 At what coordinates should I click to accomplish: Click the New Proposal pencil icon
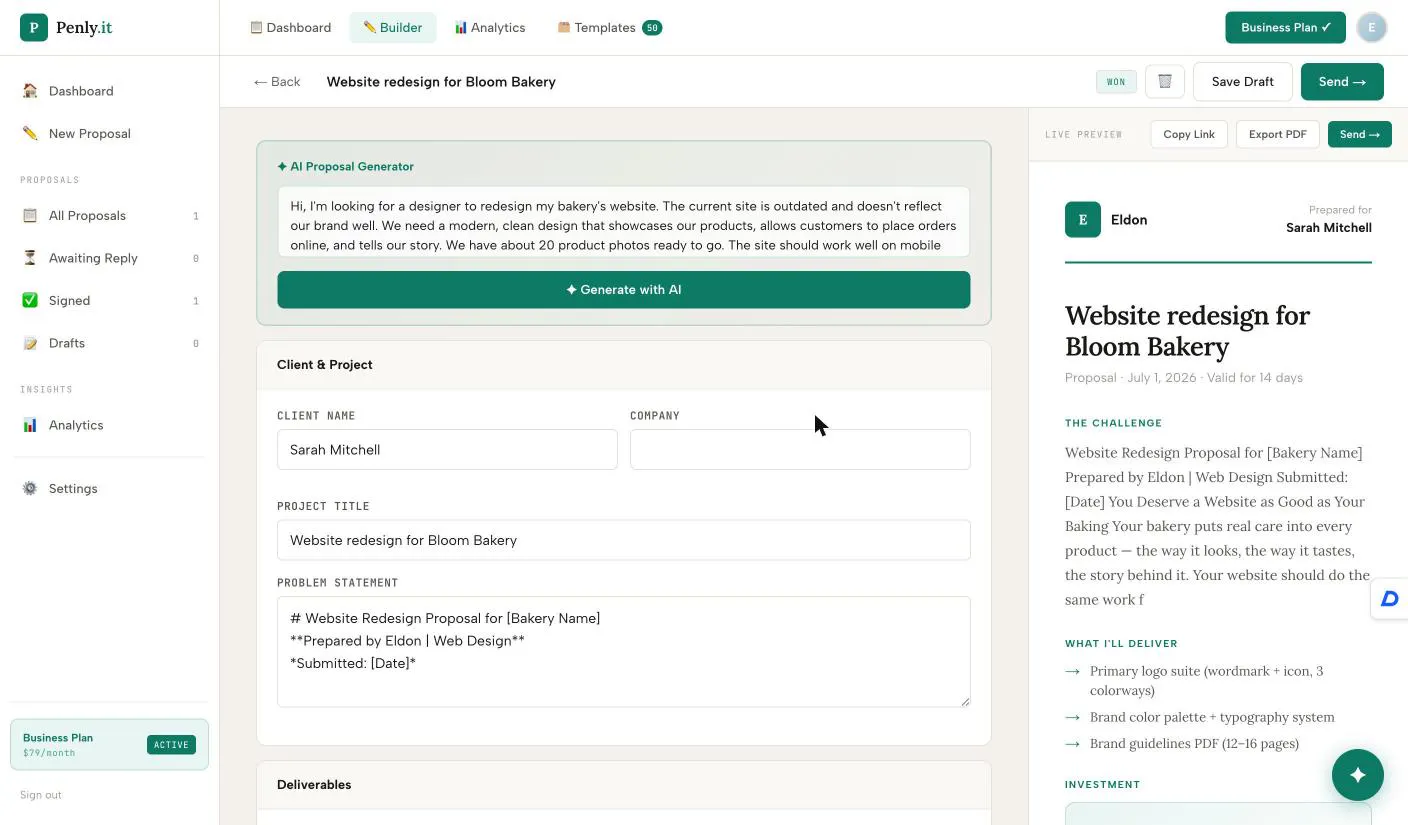pyautogui.click(x=30, y=133)
